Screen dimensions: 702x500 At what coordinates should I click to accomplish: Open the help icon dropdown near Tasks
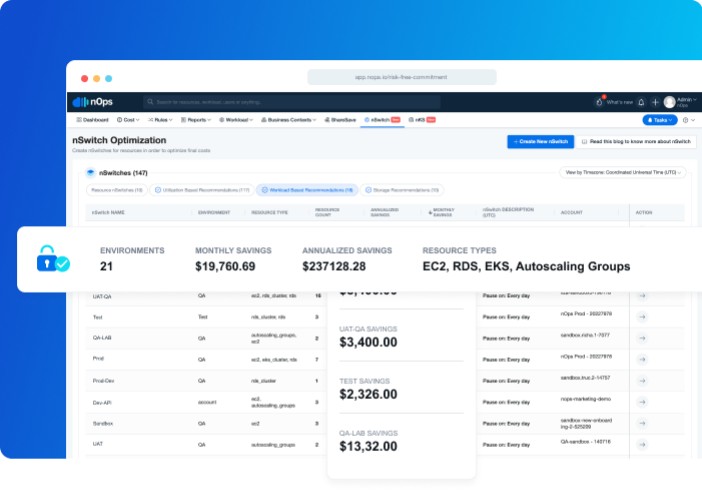(x=689, y=120)
